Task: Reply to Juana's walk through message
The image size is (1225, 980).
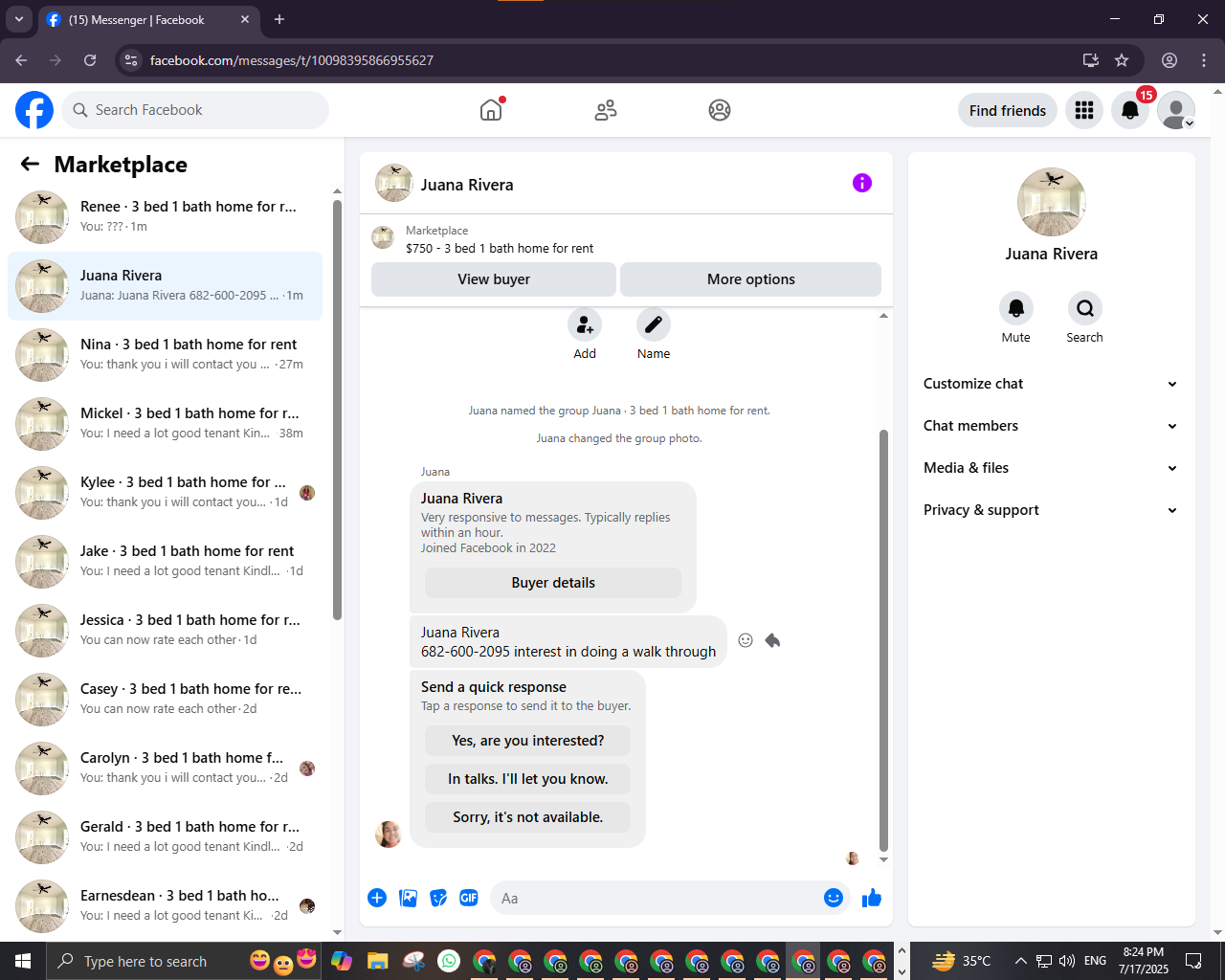Action: click(772, 640)
